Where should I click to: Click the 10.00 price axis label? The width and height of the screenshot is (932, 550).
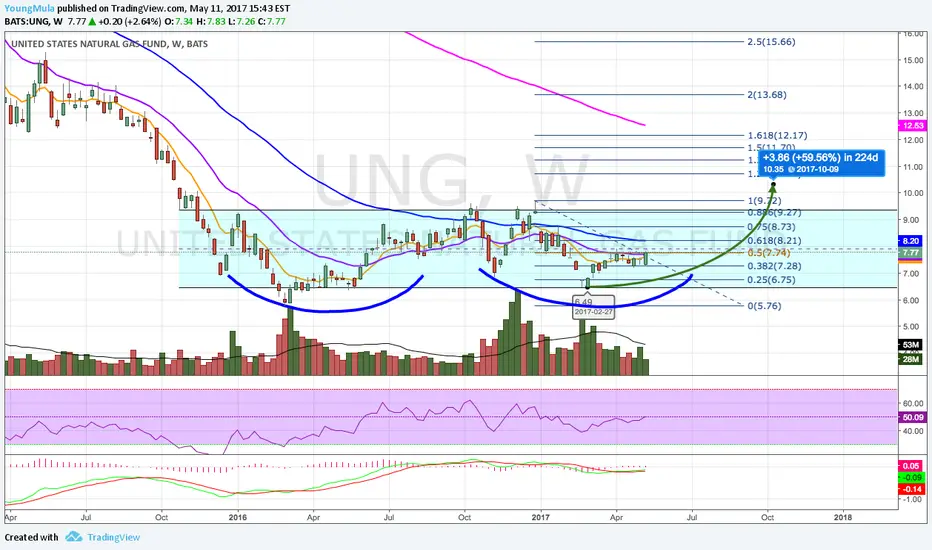click(913, 193)
